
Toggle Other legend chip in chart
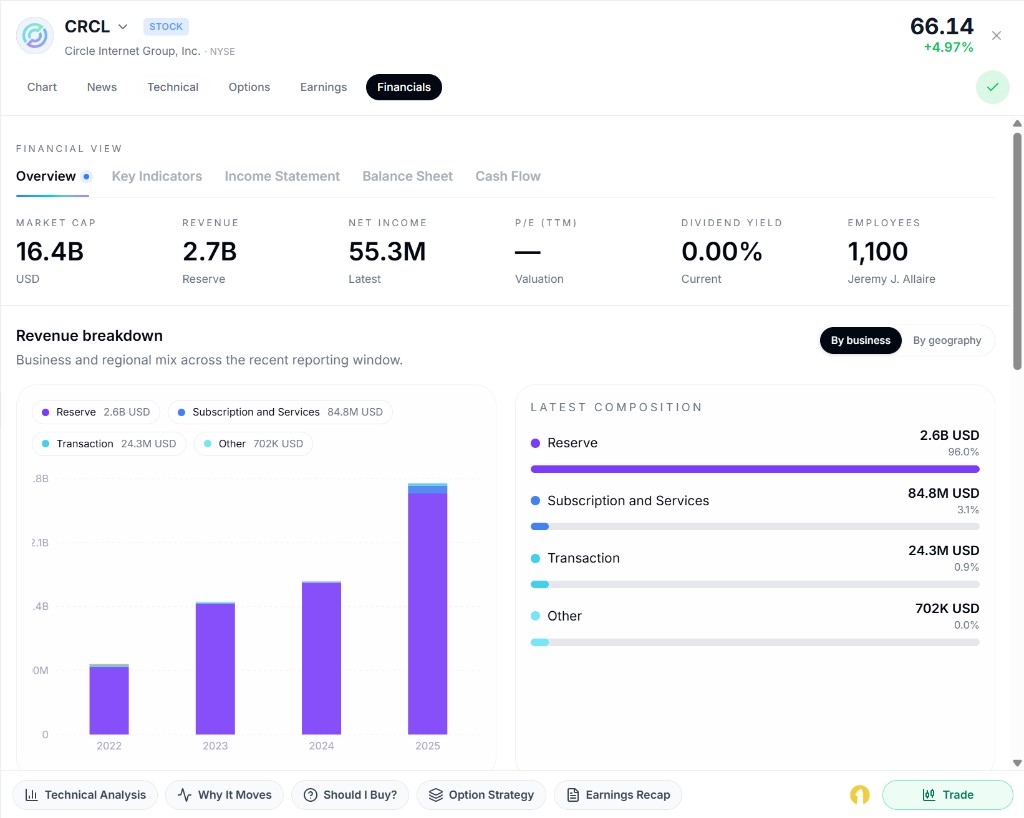tap(253, 444)
